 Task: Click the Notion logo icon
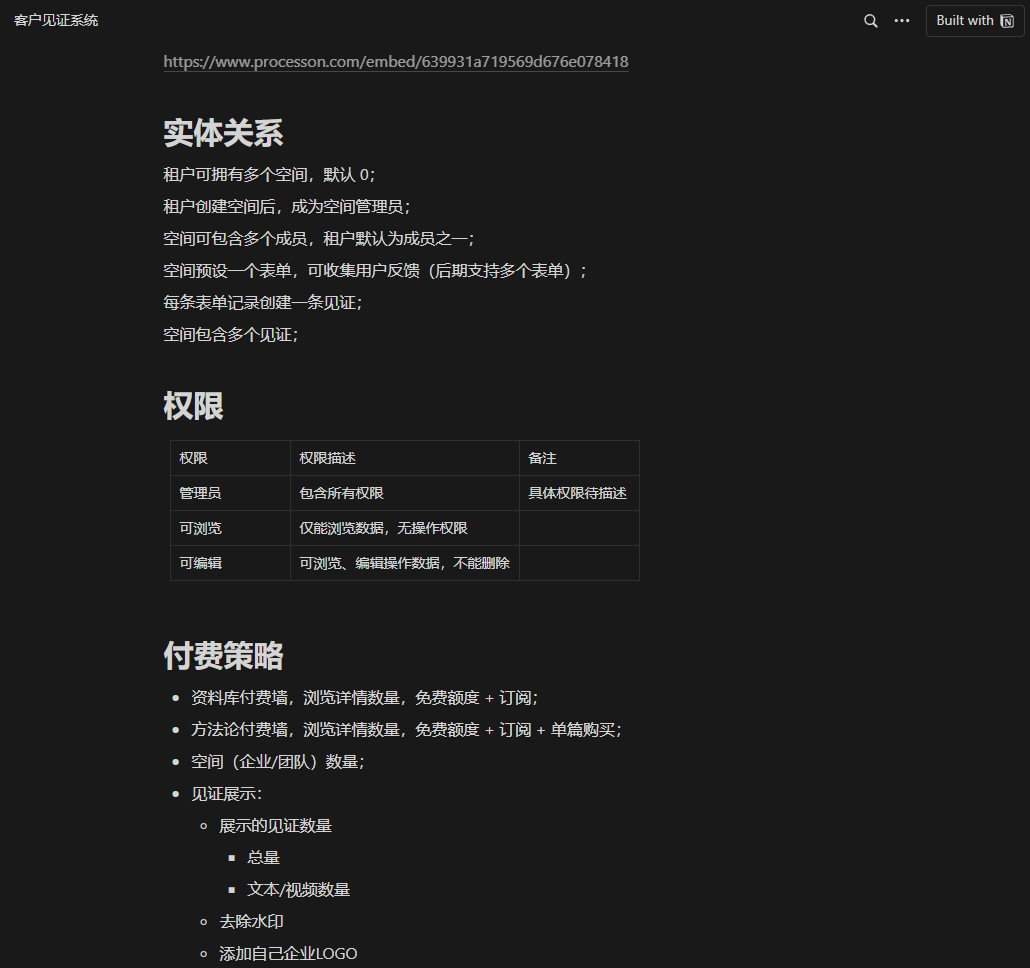pos(1006,21)
